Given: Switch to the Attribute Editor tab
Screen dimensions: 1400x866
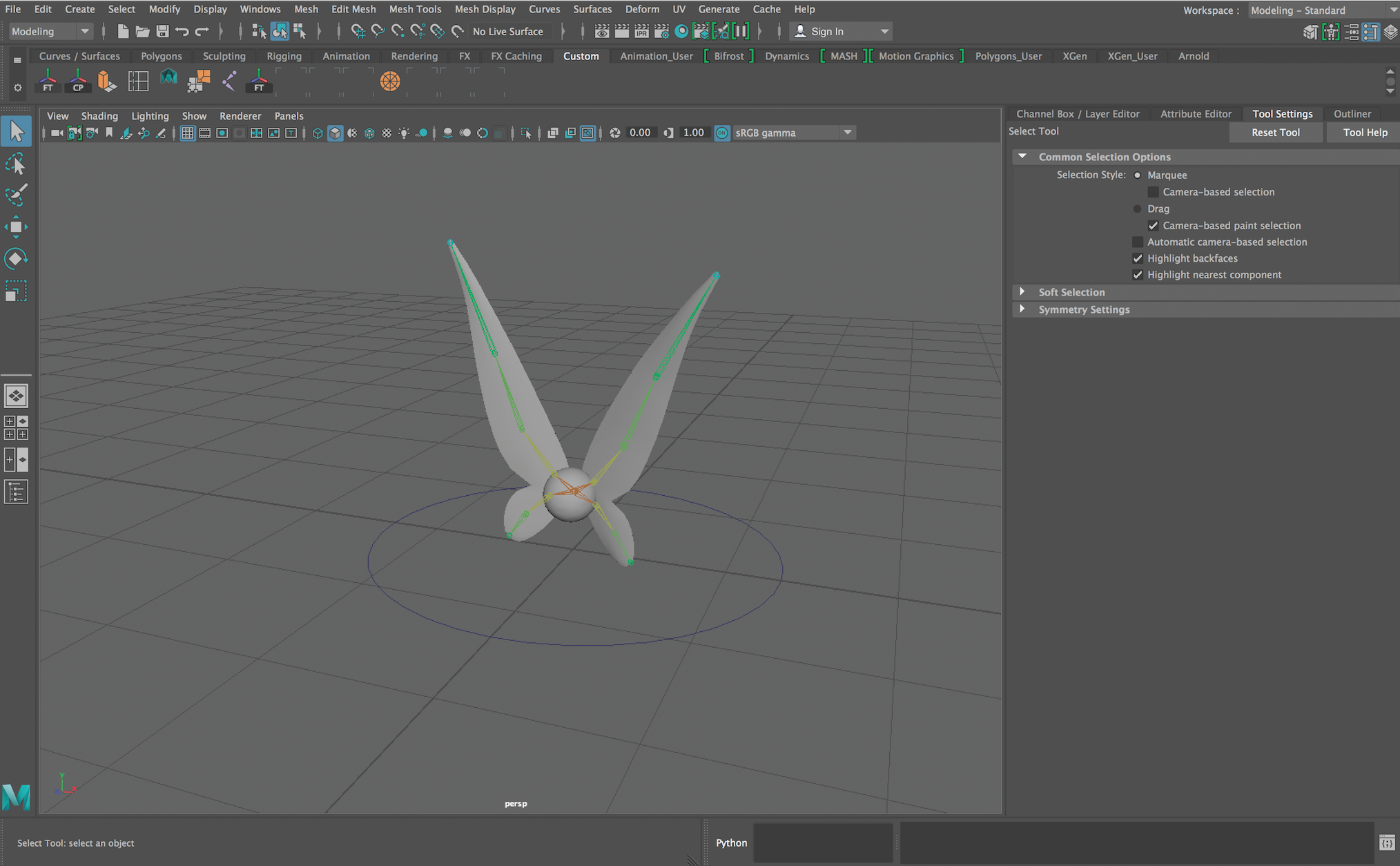Looking at the screenshot, I should (1196, 114).
